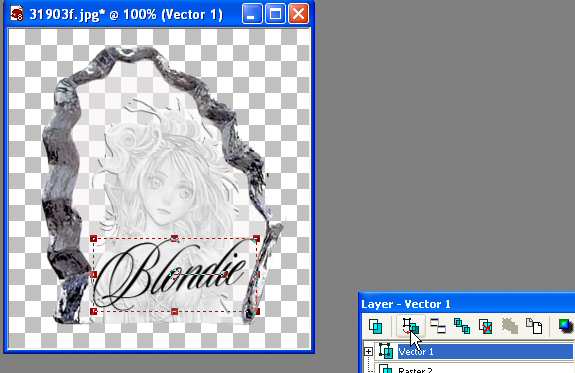This screenshot has width=575, height=373.
Task: Click the bottom-center selection handle of text
Action: click(x=175, y=311)
